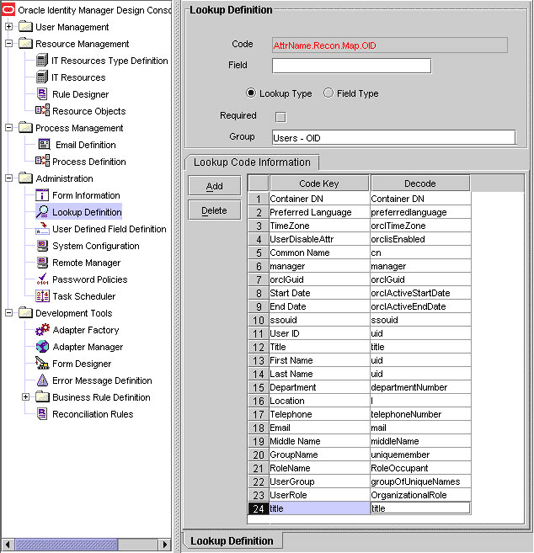The height and width of the screenshot is (553, 534).
Task: Select the Lookup Definition magnifier icon
Action: point(42,212)
